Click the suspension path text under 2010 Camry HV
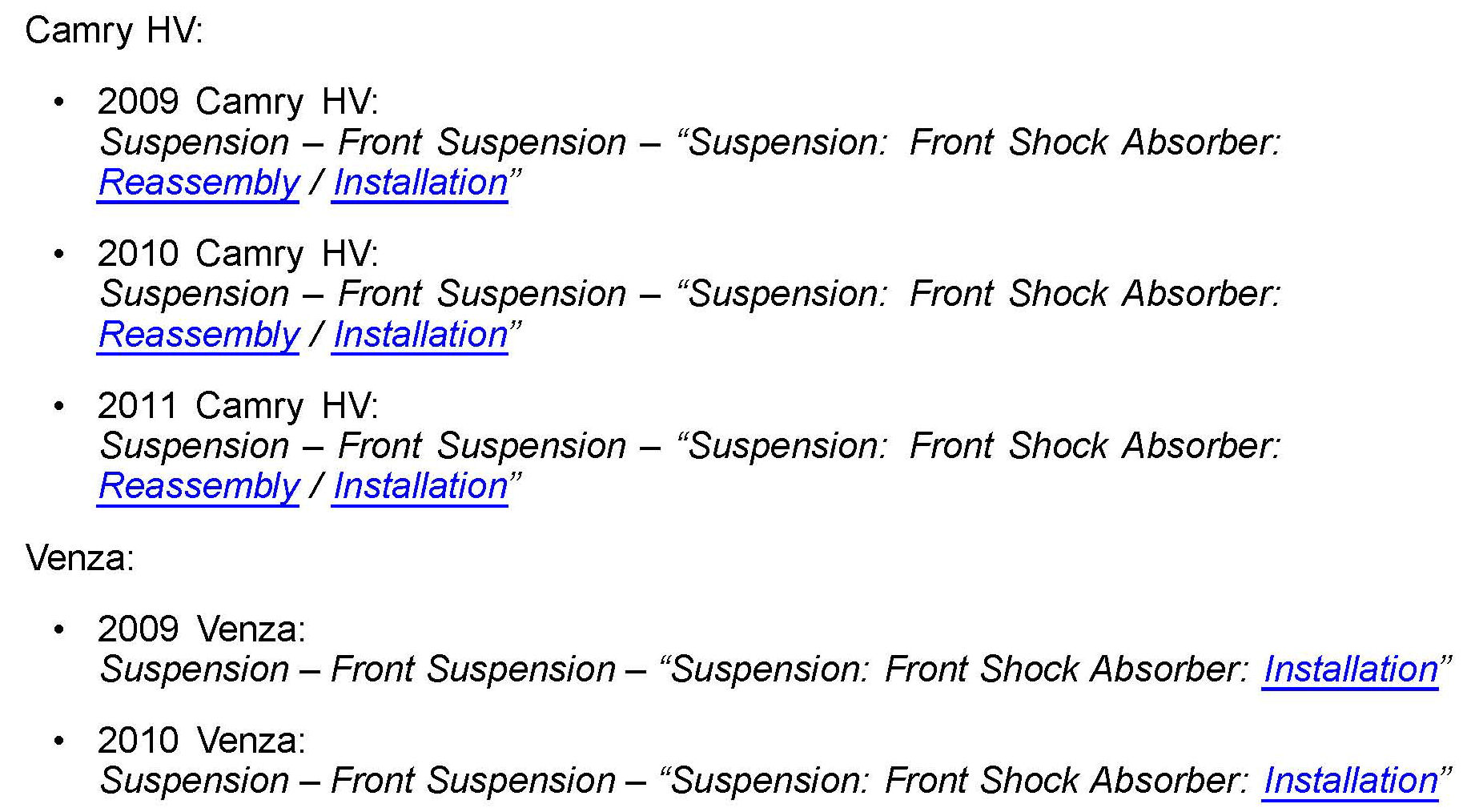 [689, 294]
